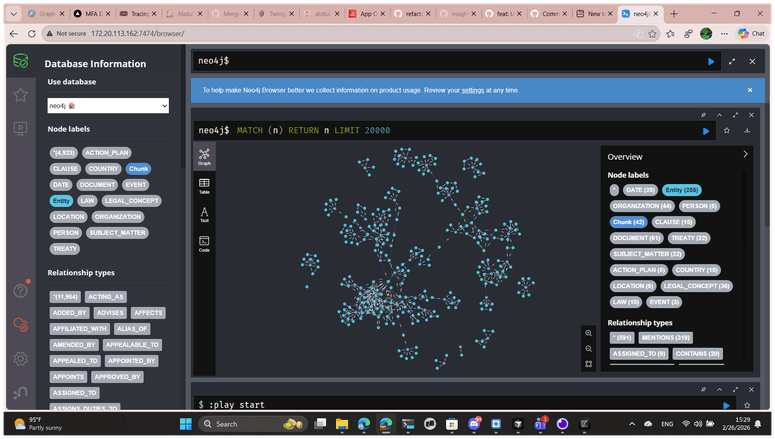
Task: Pin the MATCH query result frame
Action: pos(703,115)
